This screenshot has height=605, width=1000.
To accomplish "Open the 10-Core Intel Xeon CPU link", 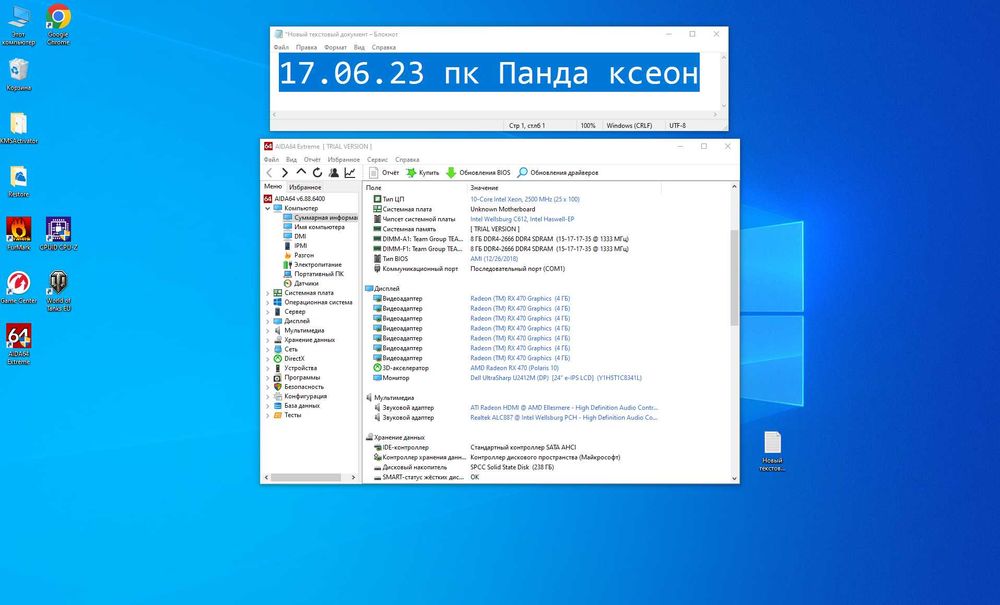I will pyautogui.click(x=525, y=199).
